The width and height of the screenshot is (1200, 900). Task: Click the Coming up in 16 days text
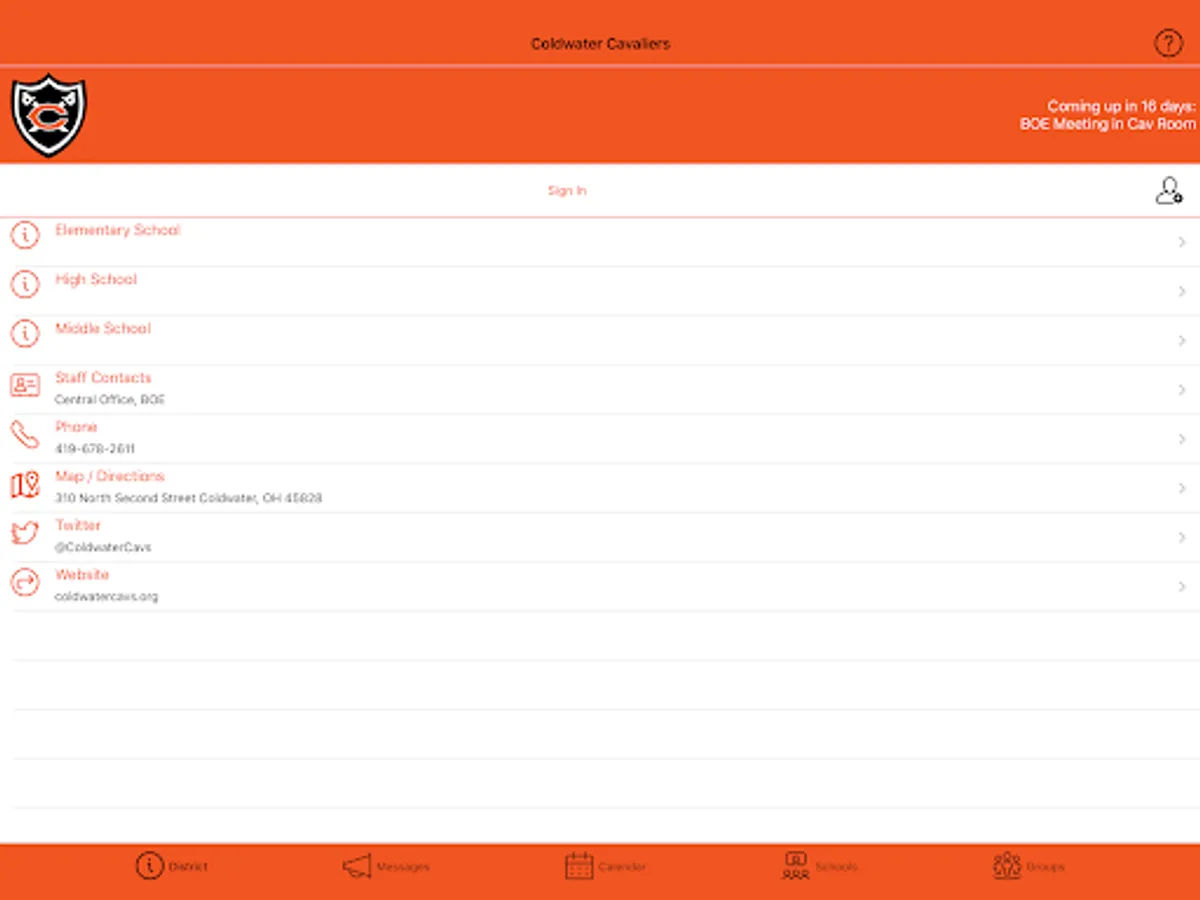(1121, 106)
